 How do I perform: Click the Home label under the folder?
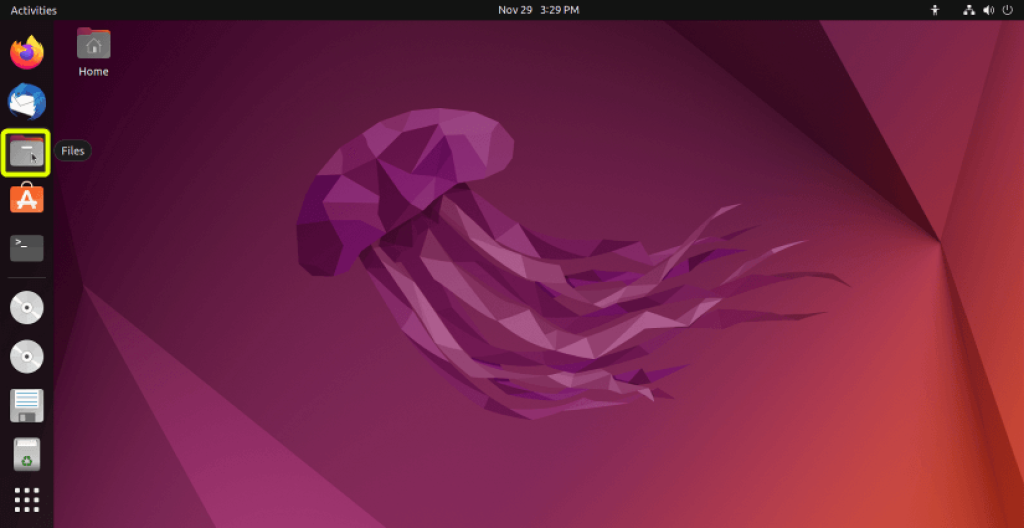point(93,72)
